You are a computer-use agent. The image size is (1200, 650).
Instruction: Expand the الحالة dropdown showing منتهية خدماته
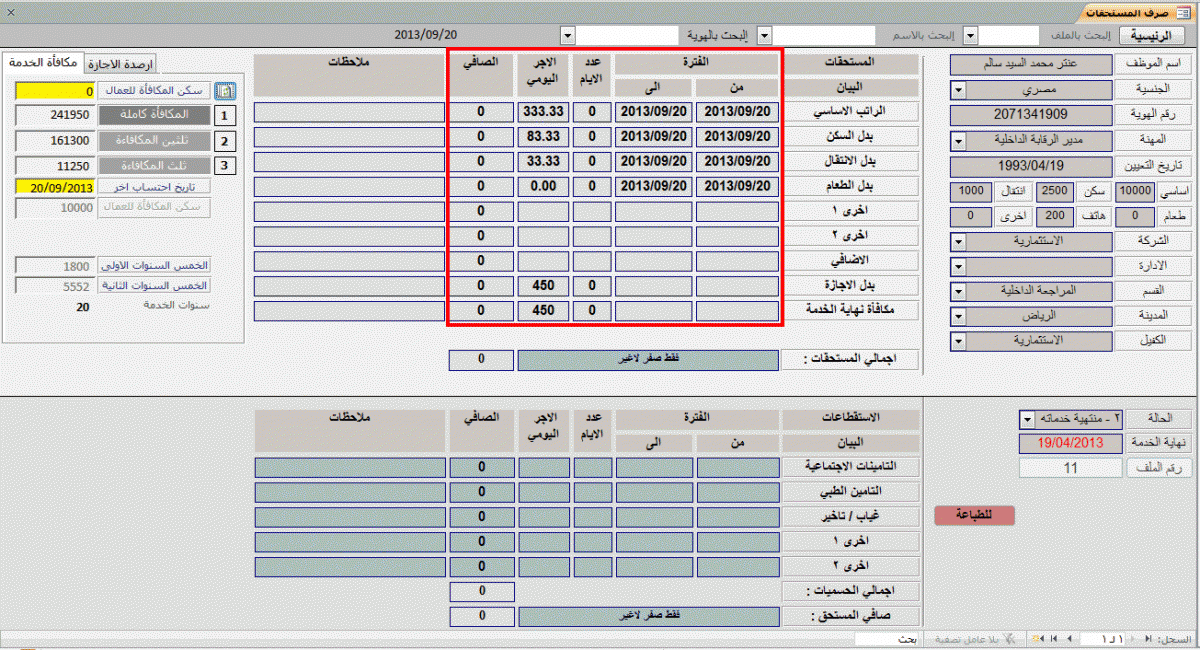[1027, 418]
